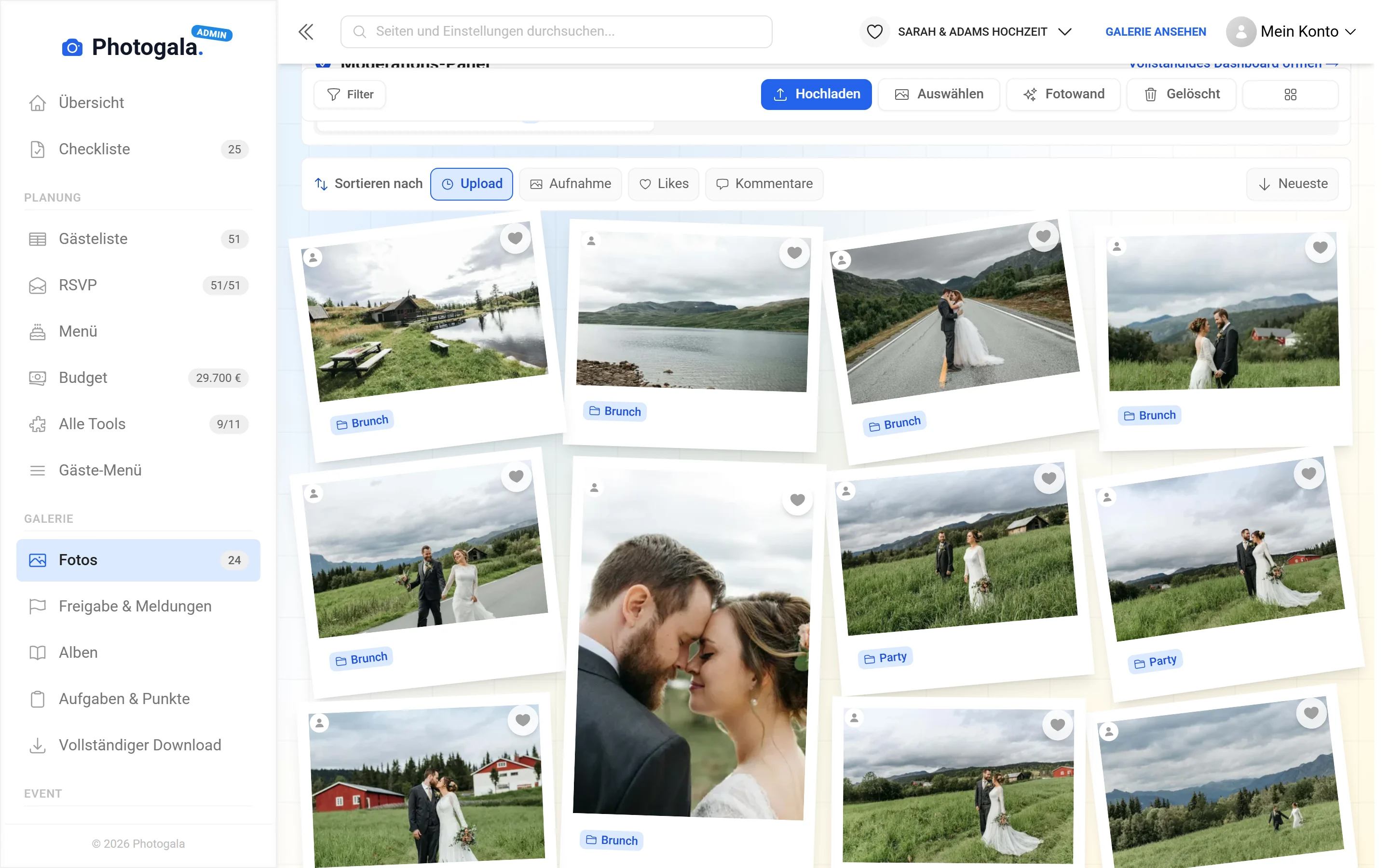Viewport: 1389px width, 868px height.
Task: Open the Filter options
Action: coord(350,94)
